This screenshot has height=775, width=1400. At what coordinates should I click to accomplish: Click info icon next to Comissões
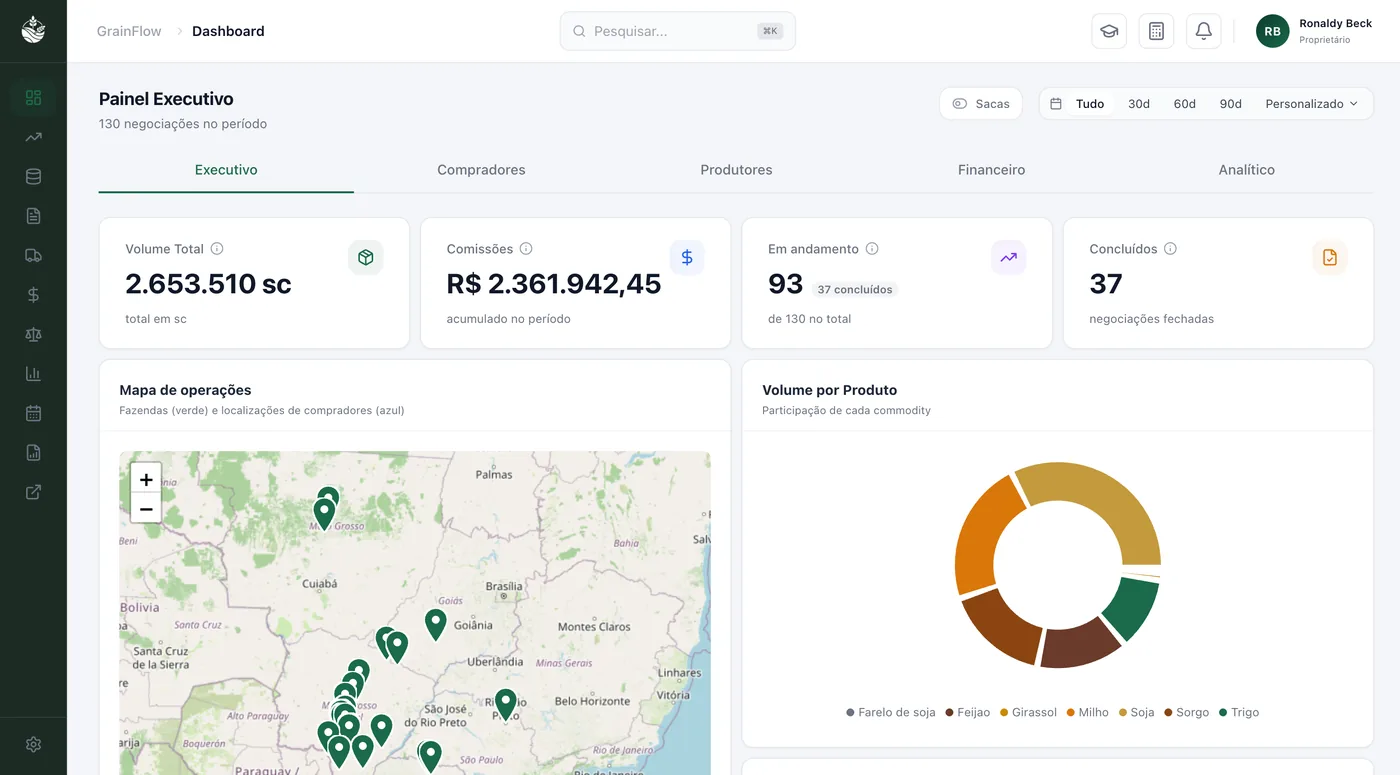pyautogui.click(x=526, y=249)
